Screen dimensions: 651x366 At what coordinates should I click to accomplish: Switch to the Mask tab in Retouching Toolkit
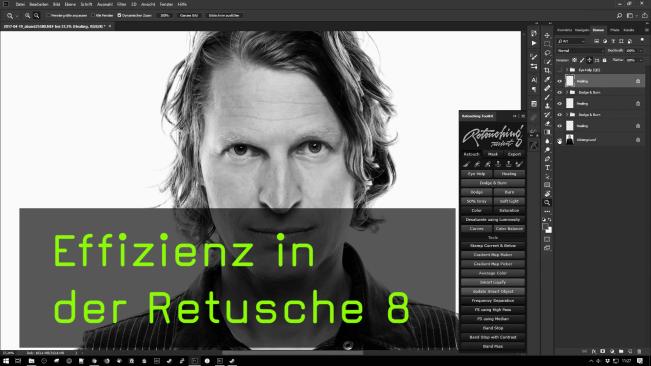[x=493, y=154]
